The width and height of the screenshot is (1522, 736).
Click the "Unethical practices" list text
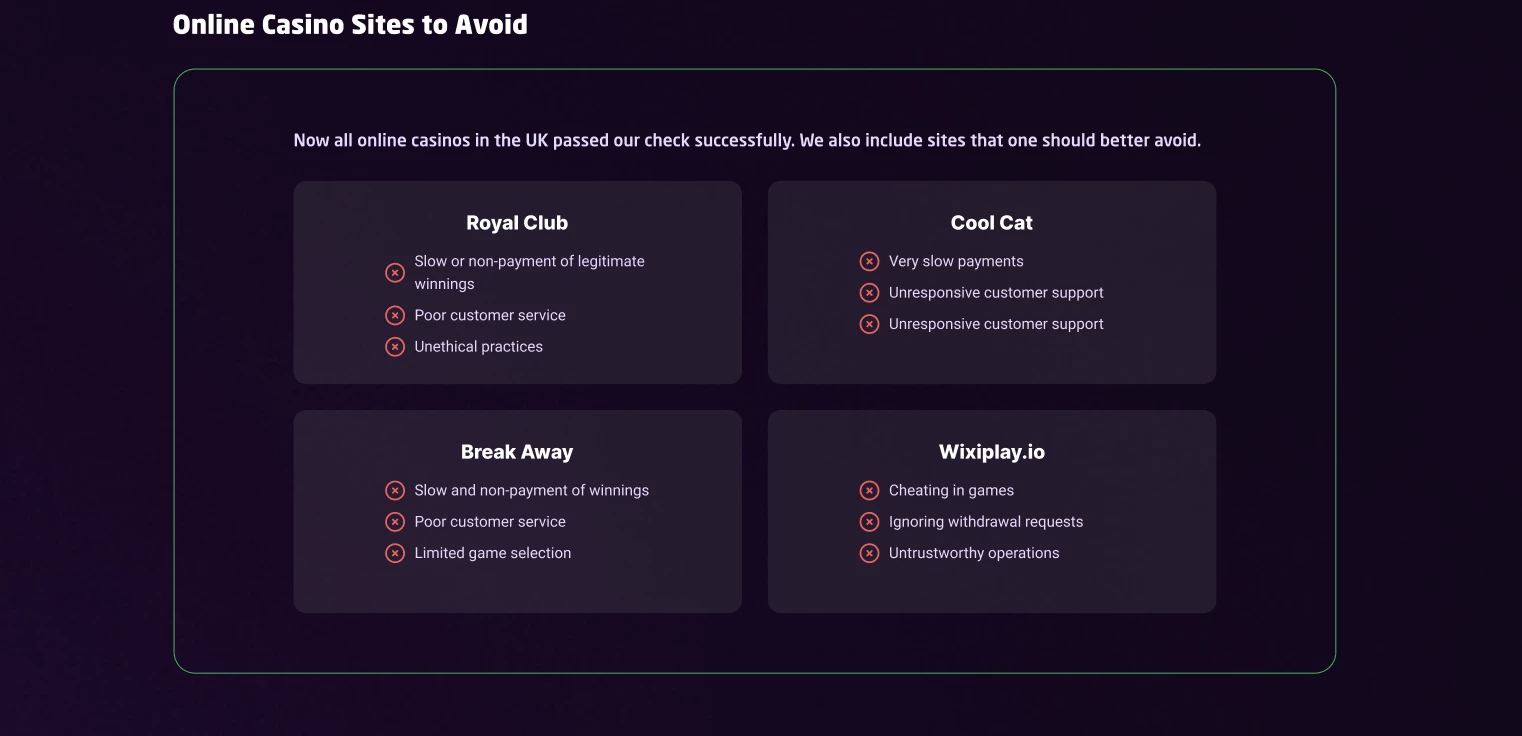tap(479, 347)
